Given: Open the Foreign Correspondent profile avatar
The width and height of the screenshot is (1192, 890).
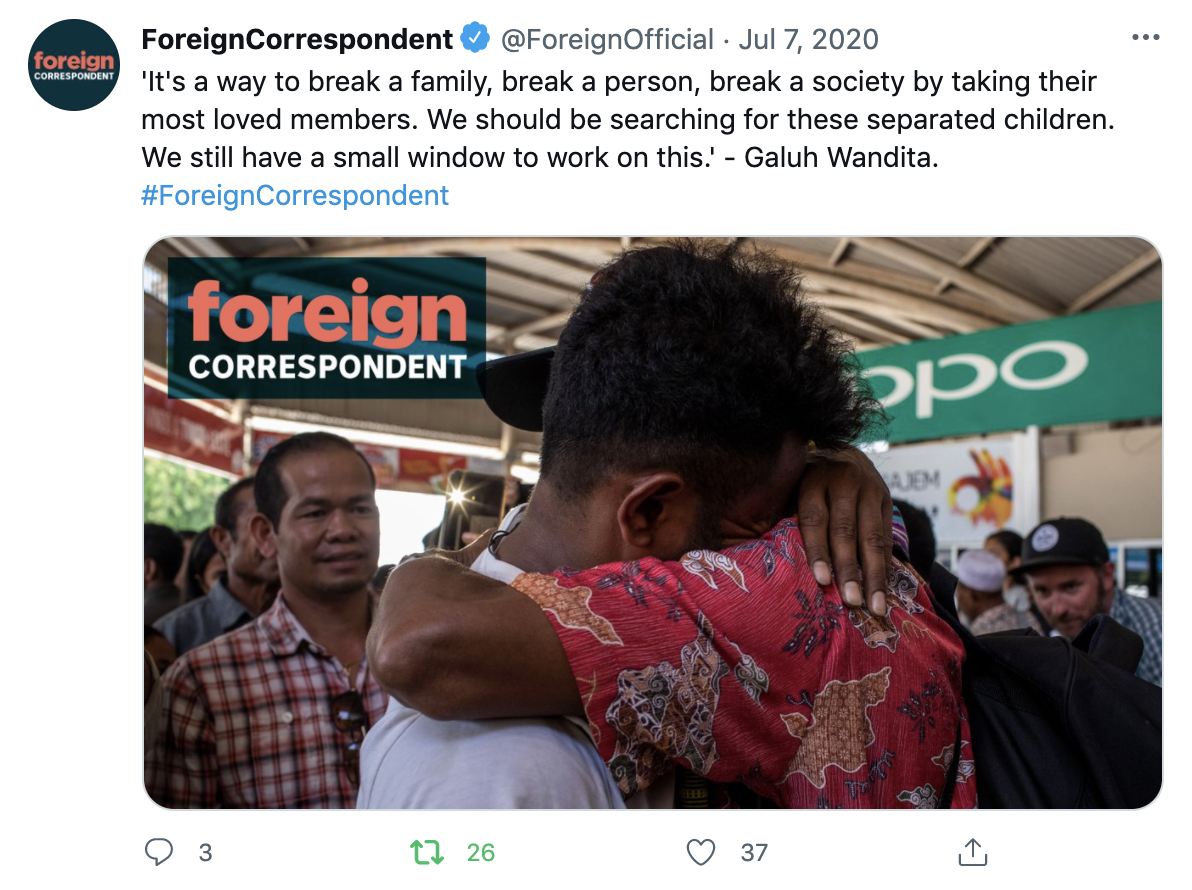Looking at the screenshot, I should click(74, 65).
